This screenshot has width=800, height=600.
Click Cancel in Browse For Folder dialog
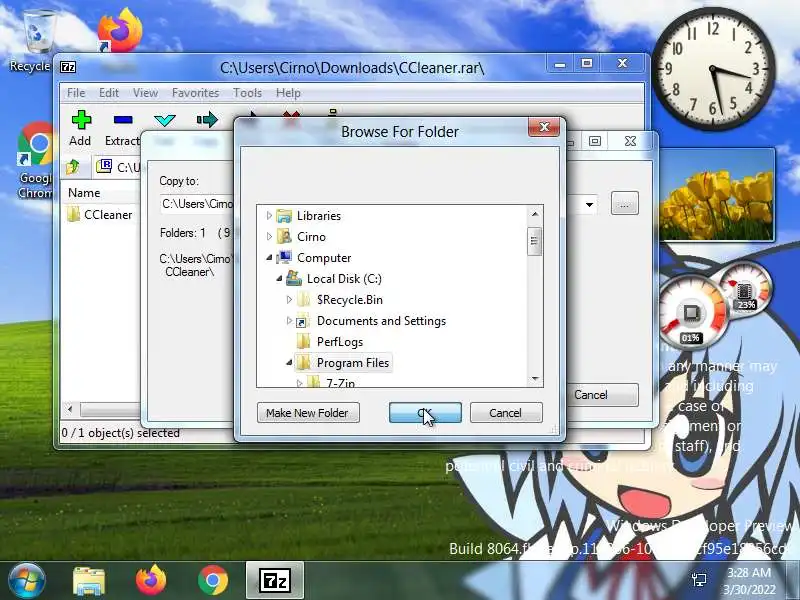(x=506, y=413)
